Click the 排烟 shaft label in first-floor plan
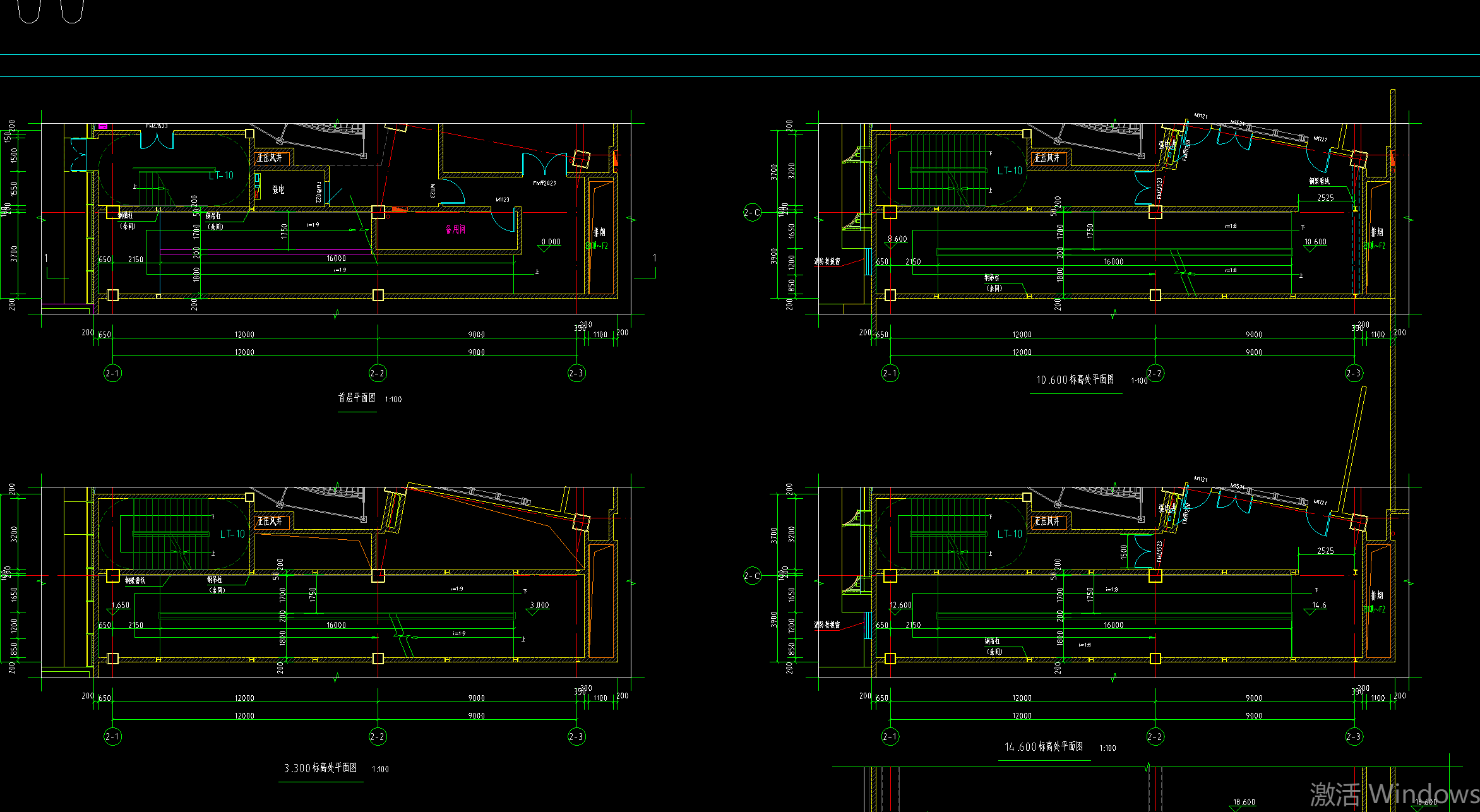1480x812 pixels. [x=599, y=232]
